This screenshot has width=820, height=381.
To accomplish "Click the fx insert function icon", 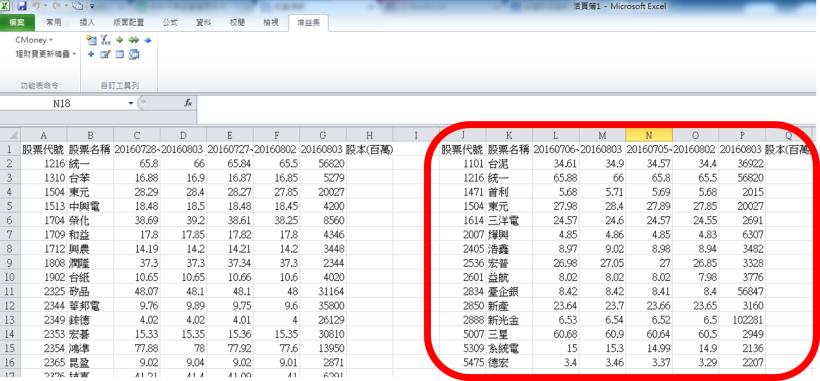I will pos(188,103).
